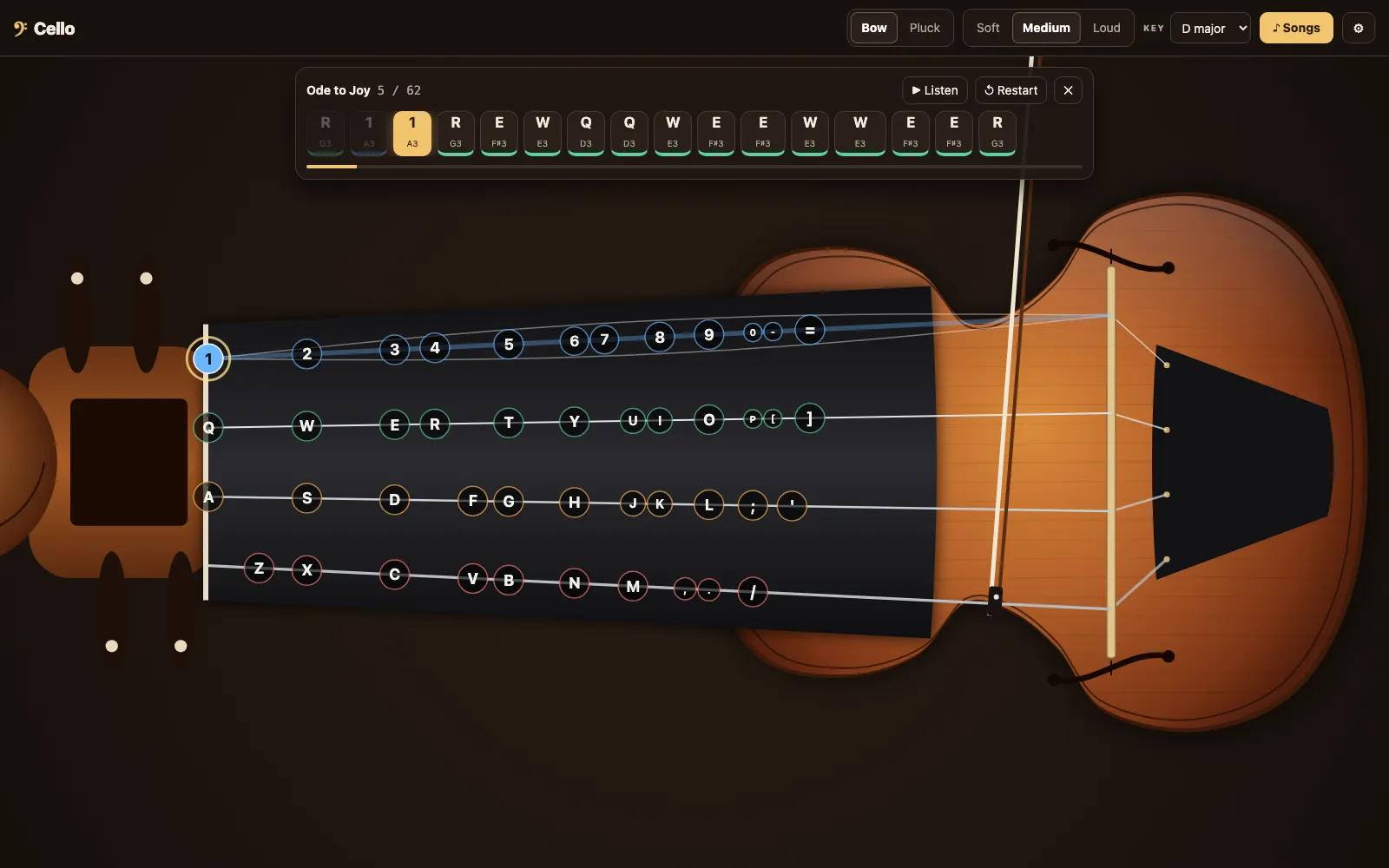Play fingerboard note T
This screenshot has height=868, width=1389.
point(509,424)
